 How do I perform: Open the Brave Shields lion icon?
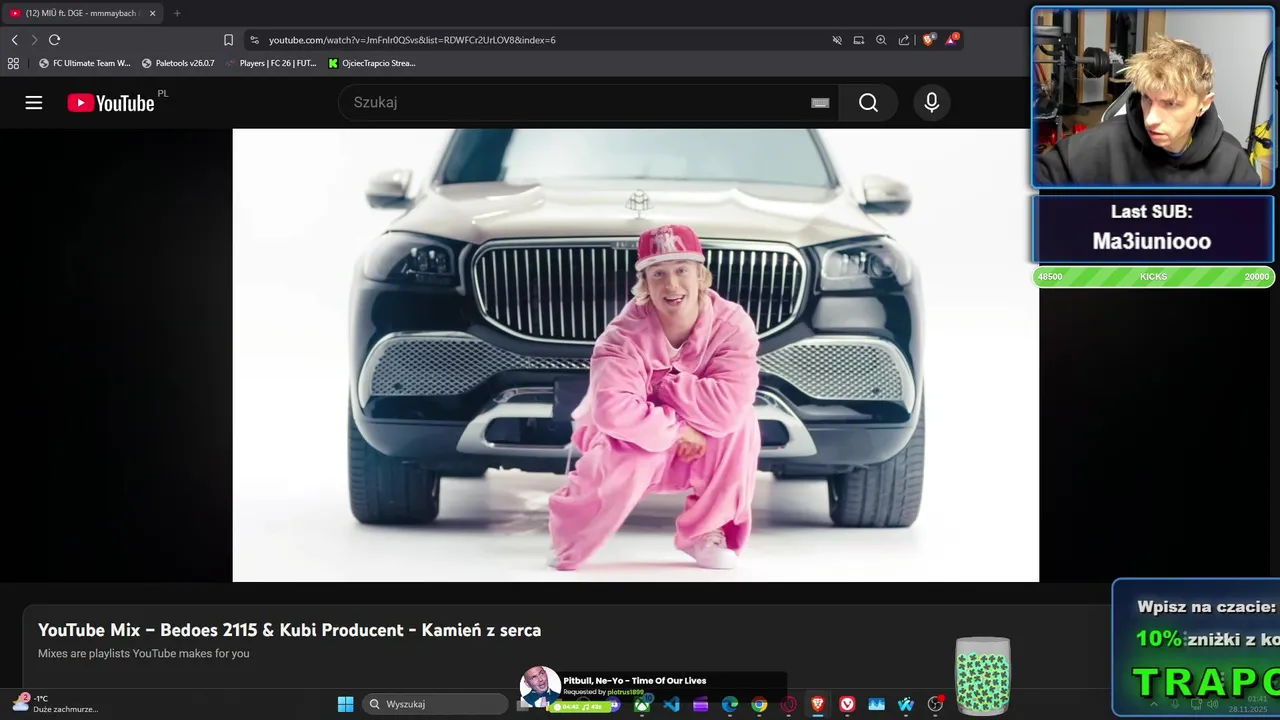point(929,39)
